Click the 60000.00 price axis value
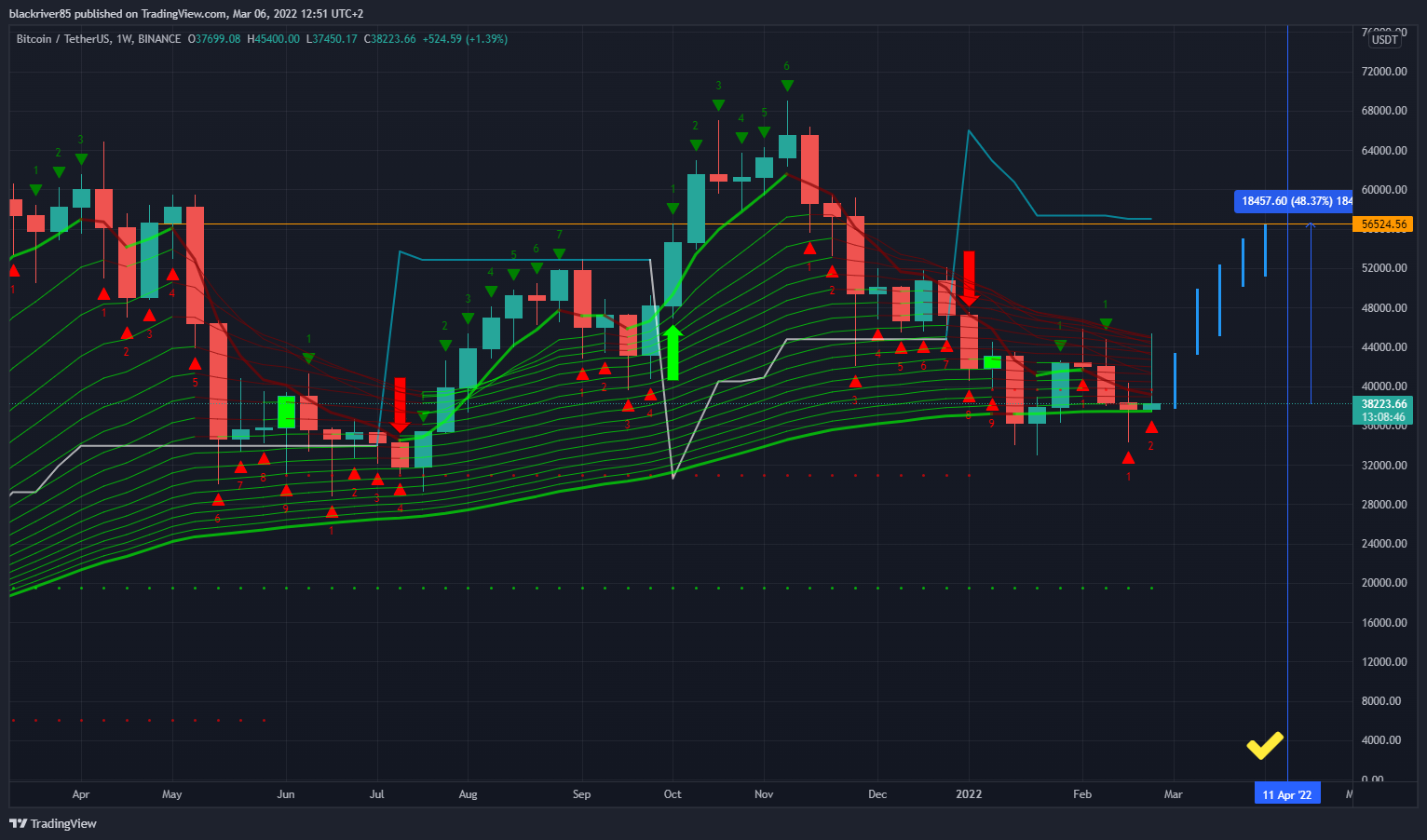This screenshot has height=840, width=1427. [x=1384, y=190]
